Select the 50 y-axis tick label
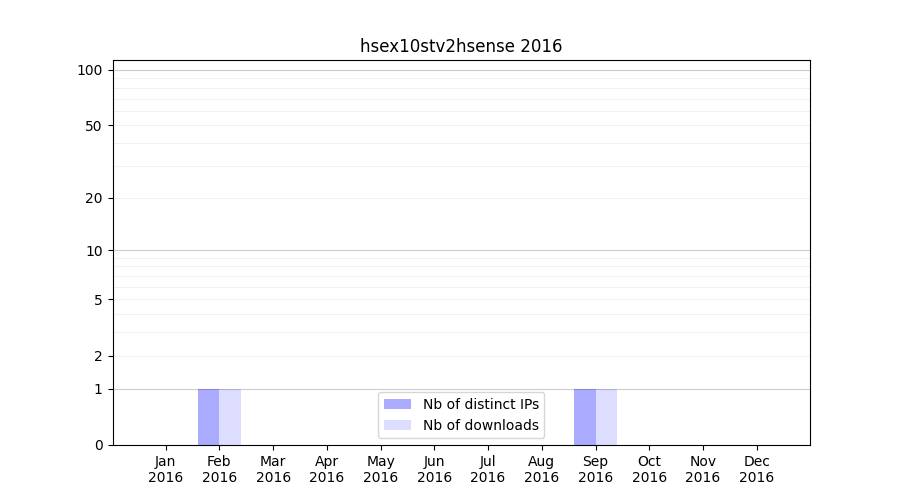 click(x=94, y=126)
